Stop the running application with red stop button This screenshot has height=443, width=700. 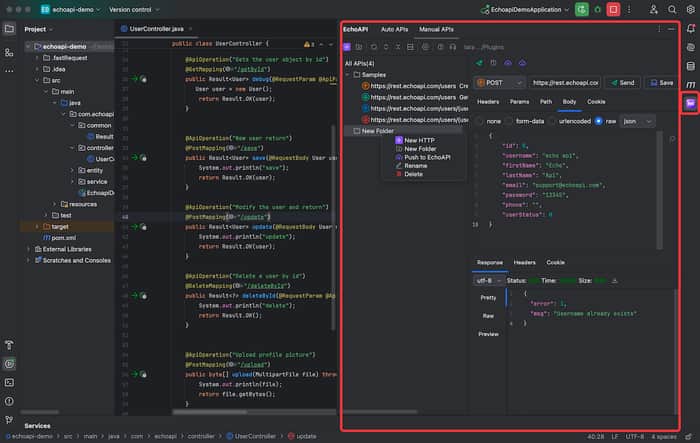[x=613, y=9]
